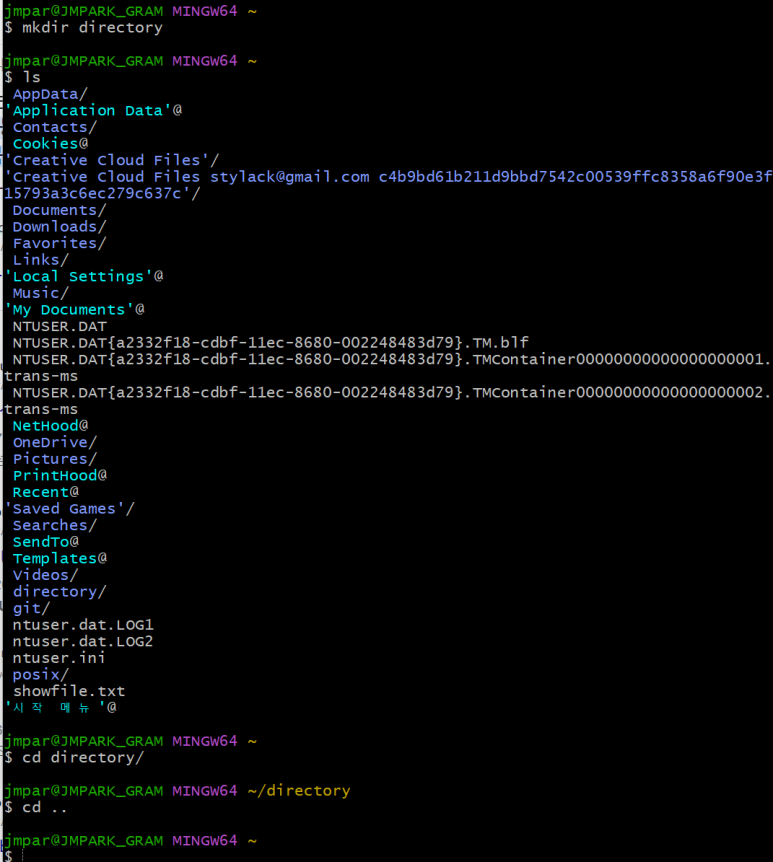This screenshot has width=773, height=862.
Task: Click the Templates@ entry
Action: pos(59,558)
